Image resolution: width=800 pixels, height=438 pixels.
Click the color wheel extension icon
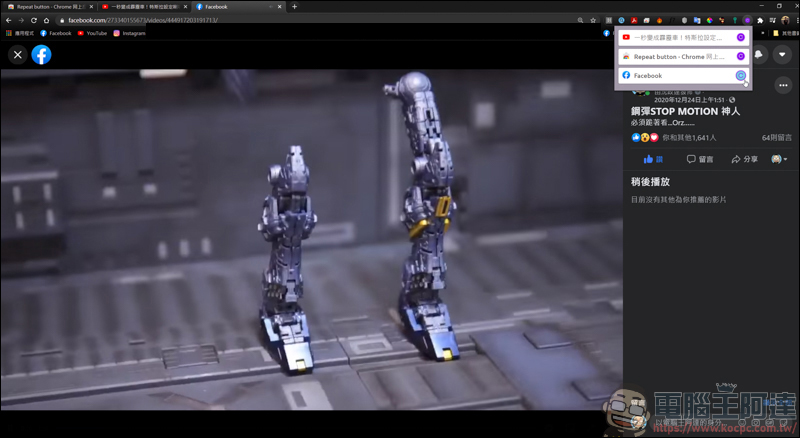tap(710, 20)
